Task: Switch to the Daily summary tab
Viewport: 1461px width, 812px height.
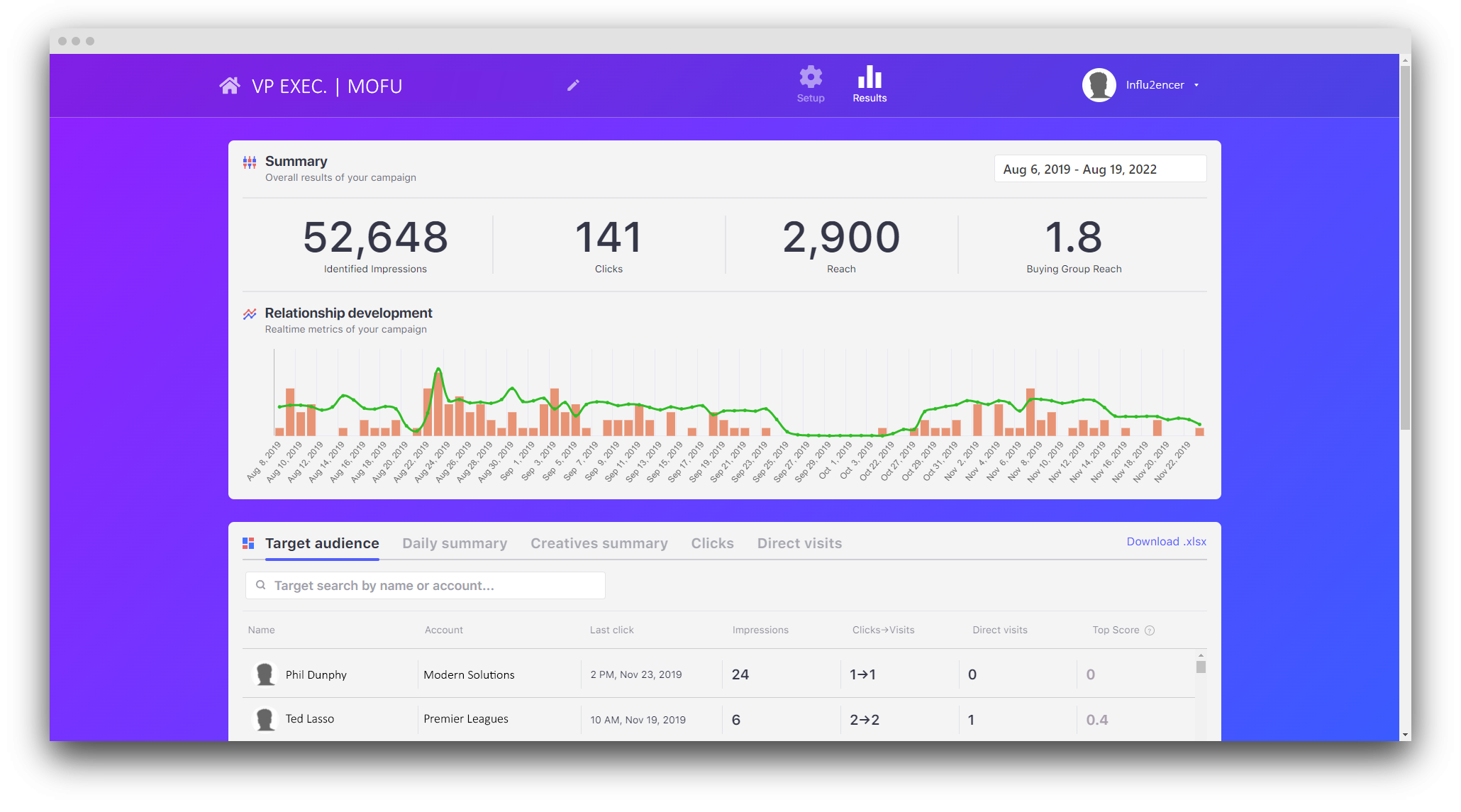Action: [x=455, y=543]
